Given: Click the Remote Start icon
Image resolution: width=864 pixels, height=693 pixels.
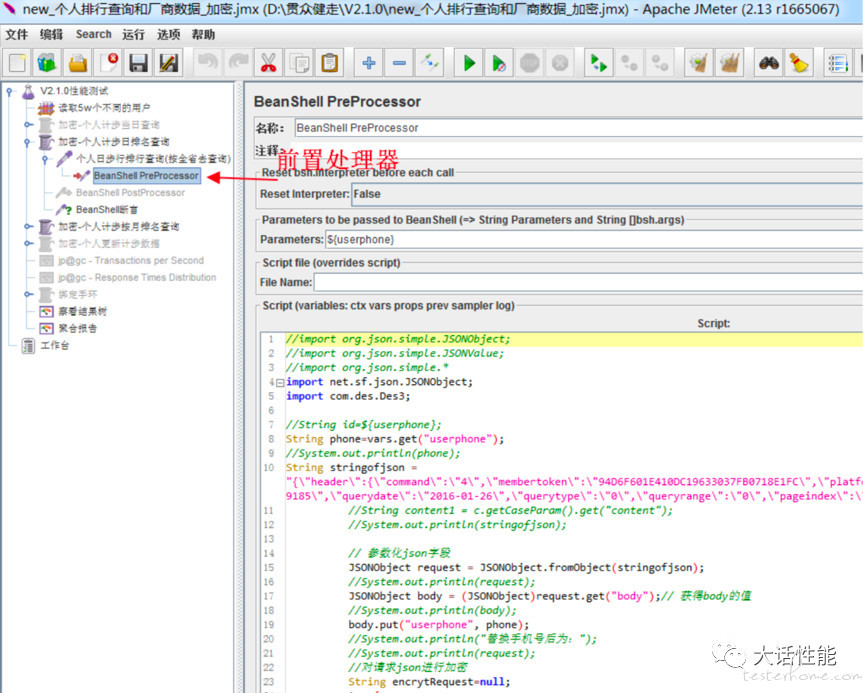Looking at the screenshot, I should pyautogui.click(x=599, y=63).
